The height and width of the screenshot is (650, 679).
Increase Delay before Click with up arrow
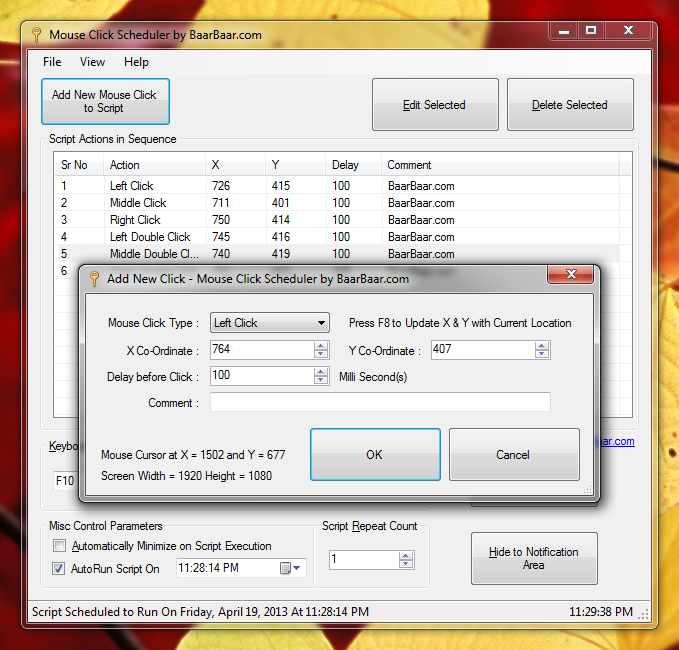pos(320,372)
